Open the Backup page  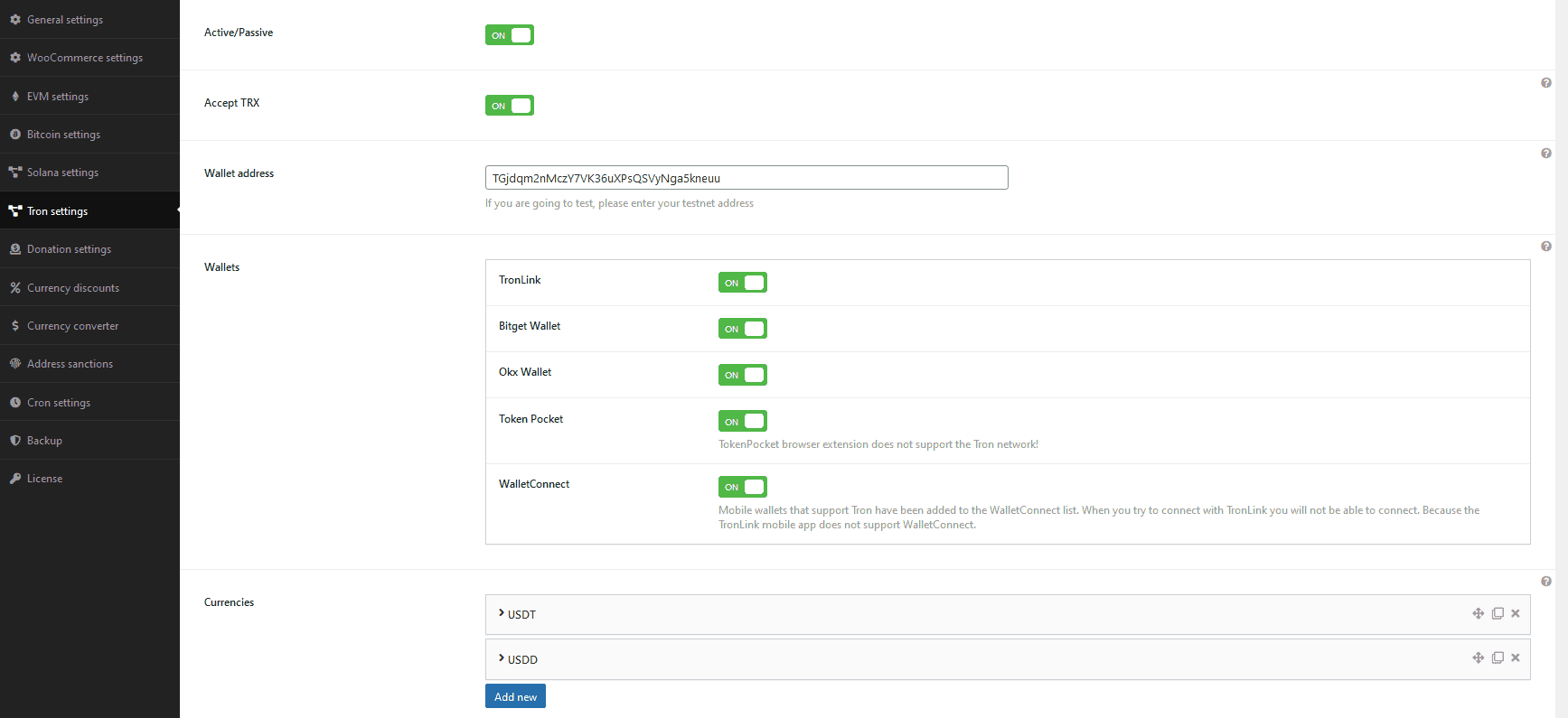[89, 441]
